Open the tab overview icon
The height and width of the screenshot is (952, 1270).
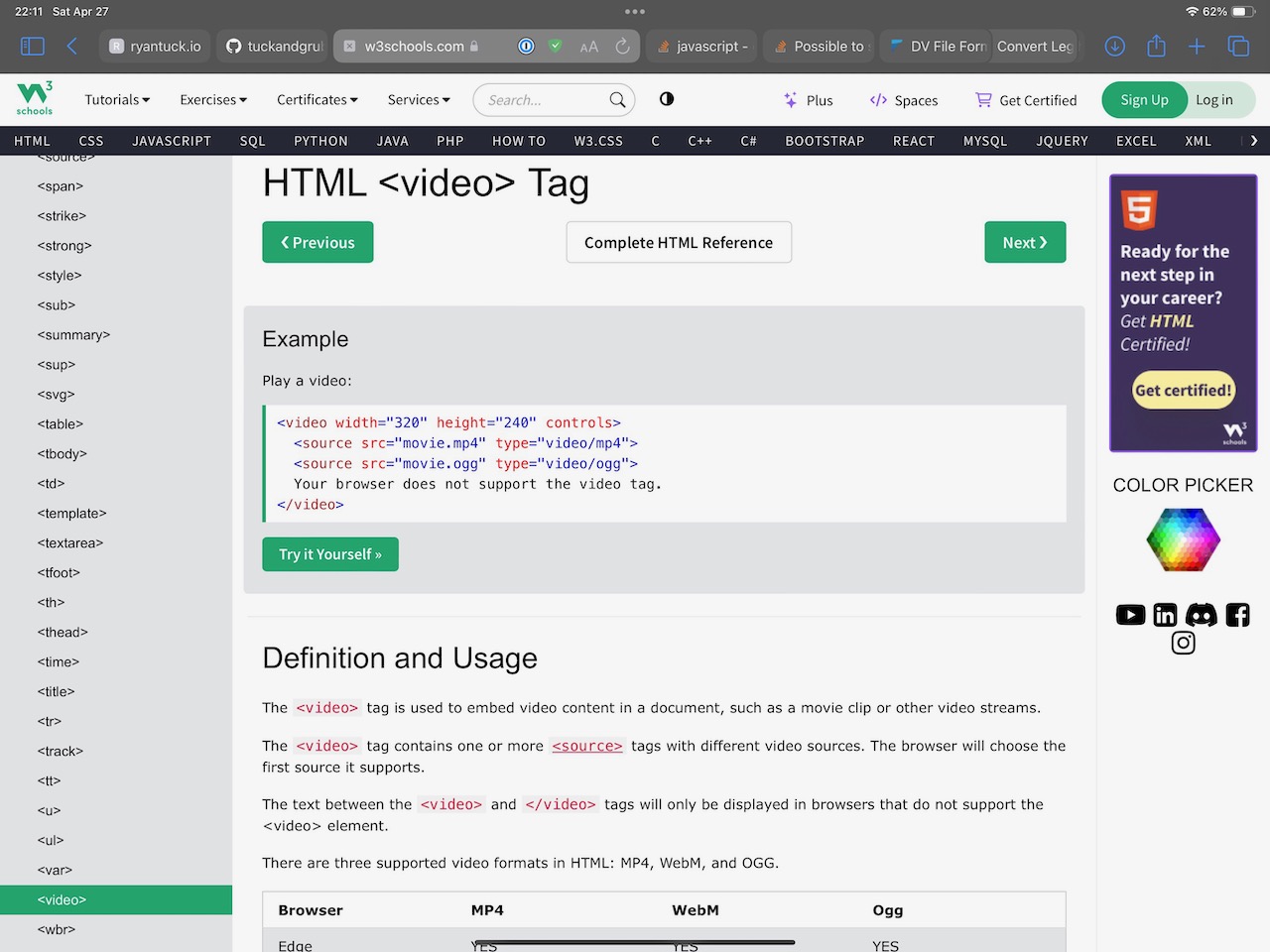[1238, 46]
